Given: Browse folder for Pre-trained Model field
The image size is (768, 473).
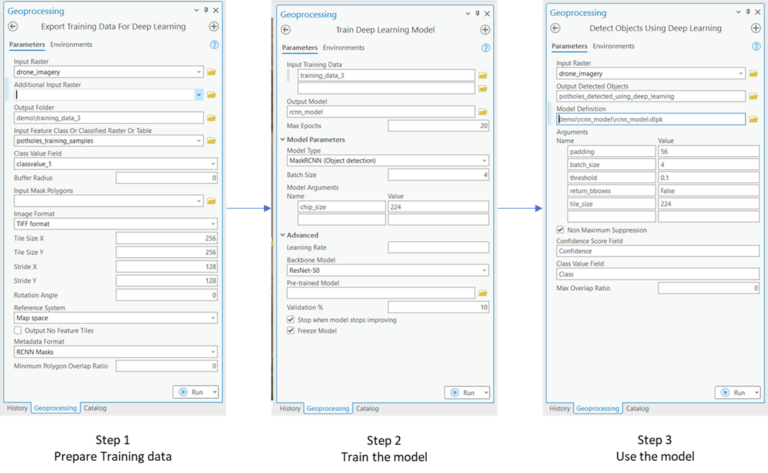Looking at the screenshot, I should (x=482, y=292).
